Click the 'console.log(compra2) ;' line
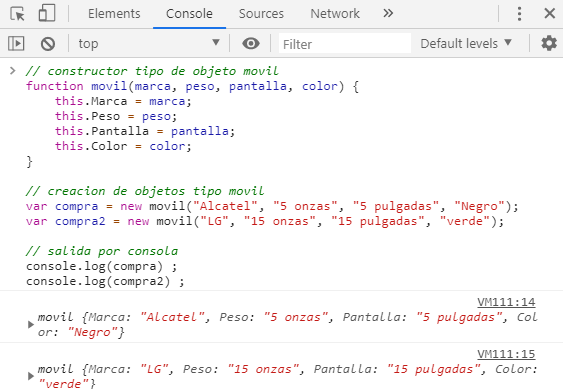Screen dimensions: 563x389 (x=105, y=281)
